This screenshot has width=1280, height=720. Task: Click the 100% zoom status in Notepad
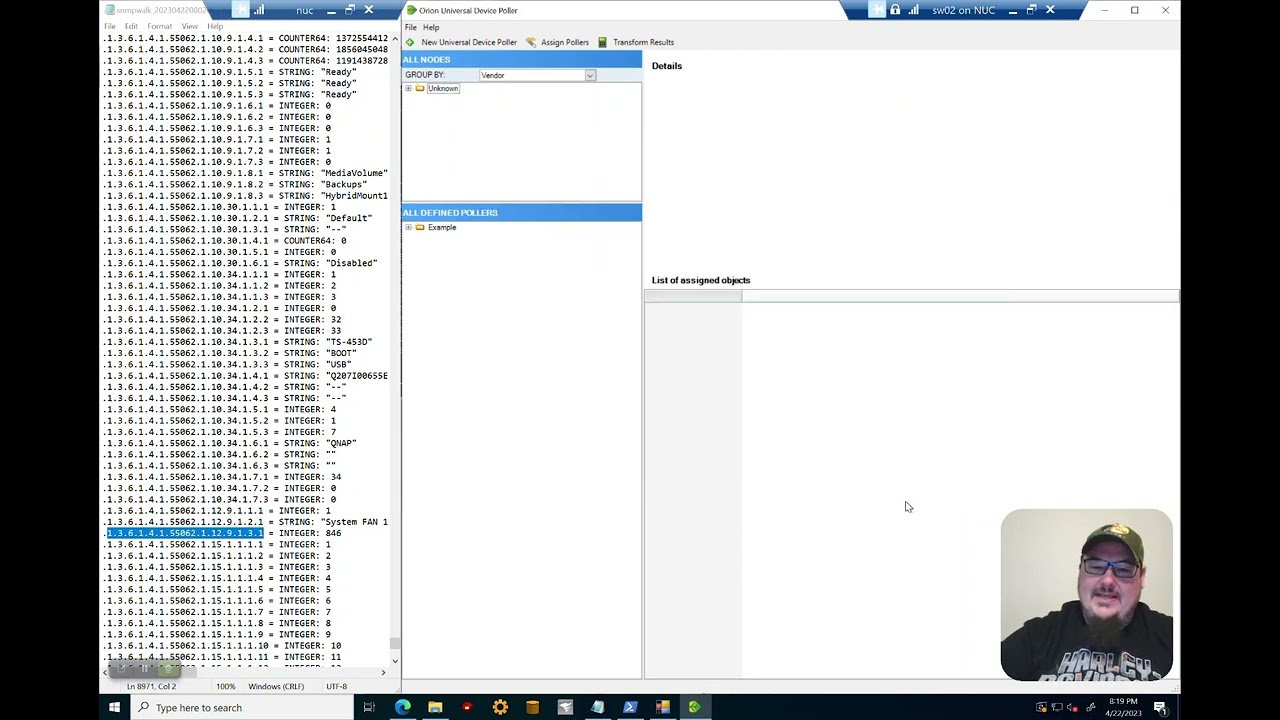click(x=226, y=687)
